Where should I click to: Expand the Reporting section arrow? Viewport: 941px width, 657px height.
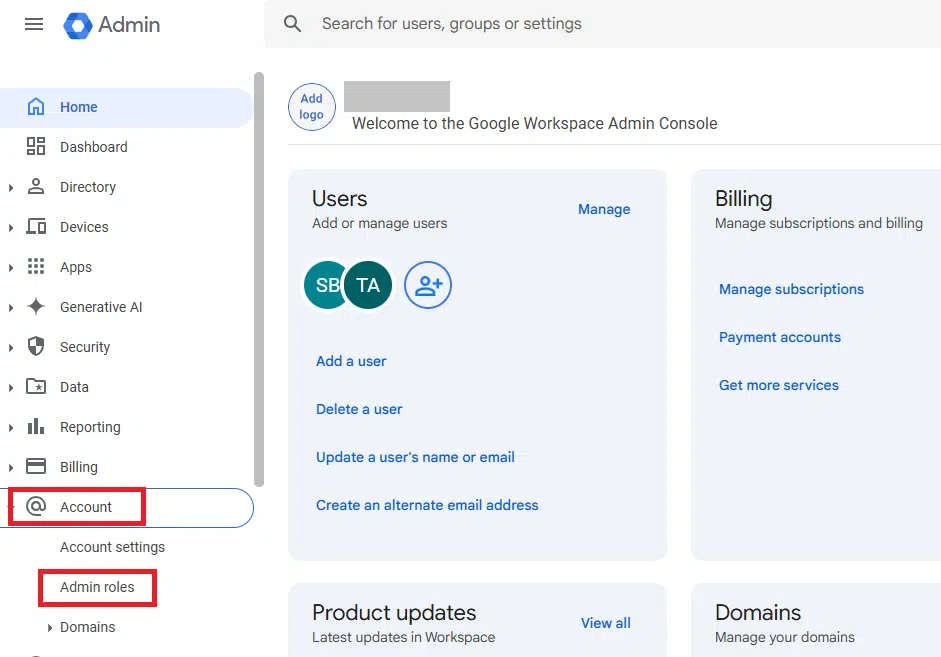tap(11, 428)
